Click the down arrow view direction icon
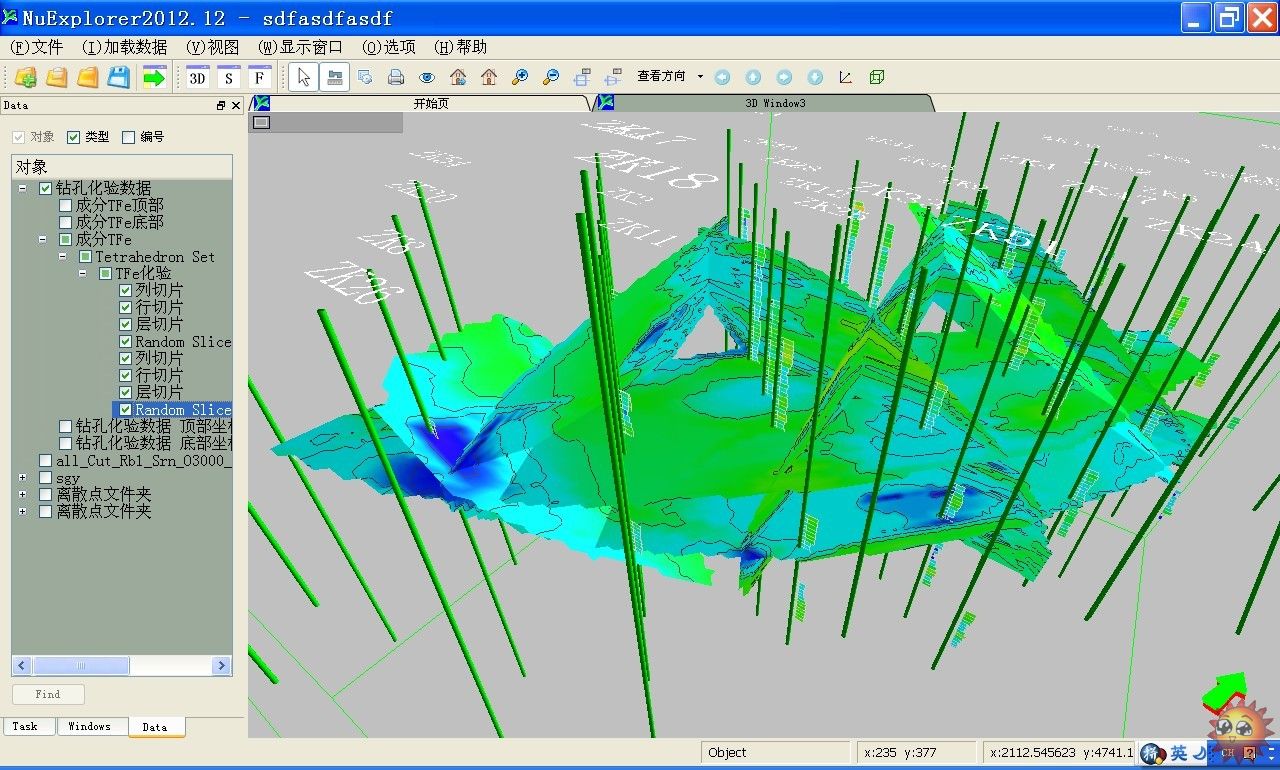1280x770 pixels. pyautogui.click(x=815, y=77)
